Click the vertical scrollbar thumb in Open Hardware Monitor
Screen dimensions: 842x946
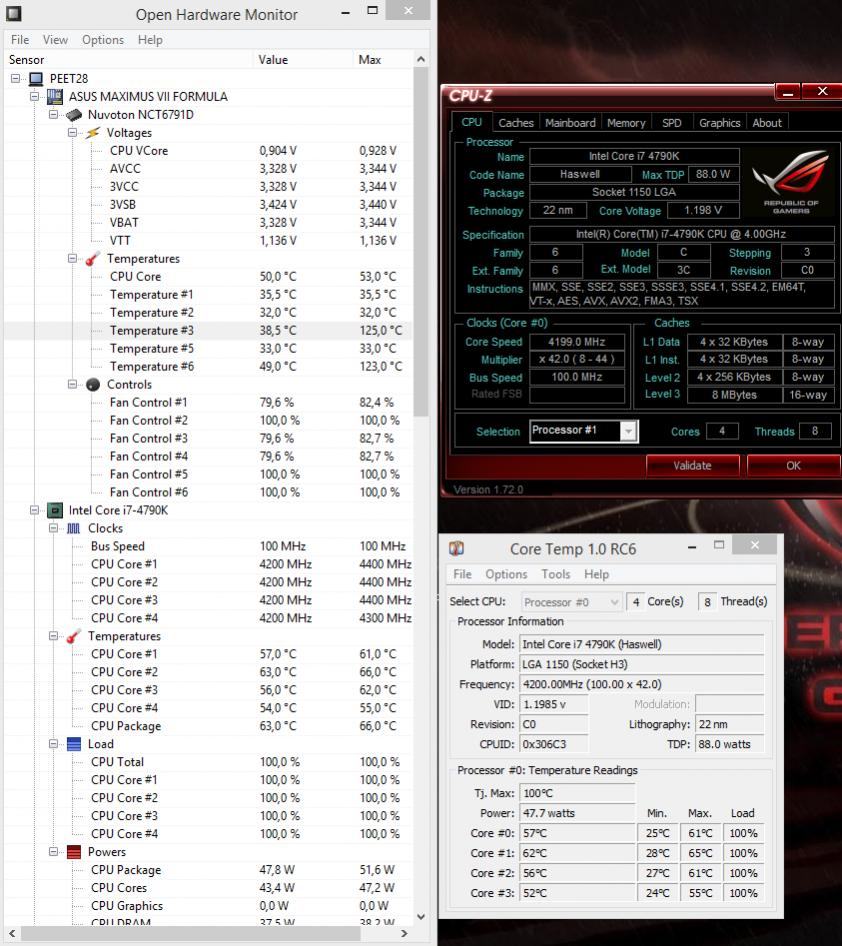tap(421, 242)
